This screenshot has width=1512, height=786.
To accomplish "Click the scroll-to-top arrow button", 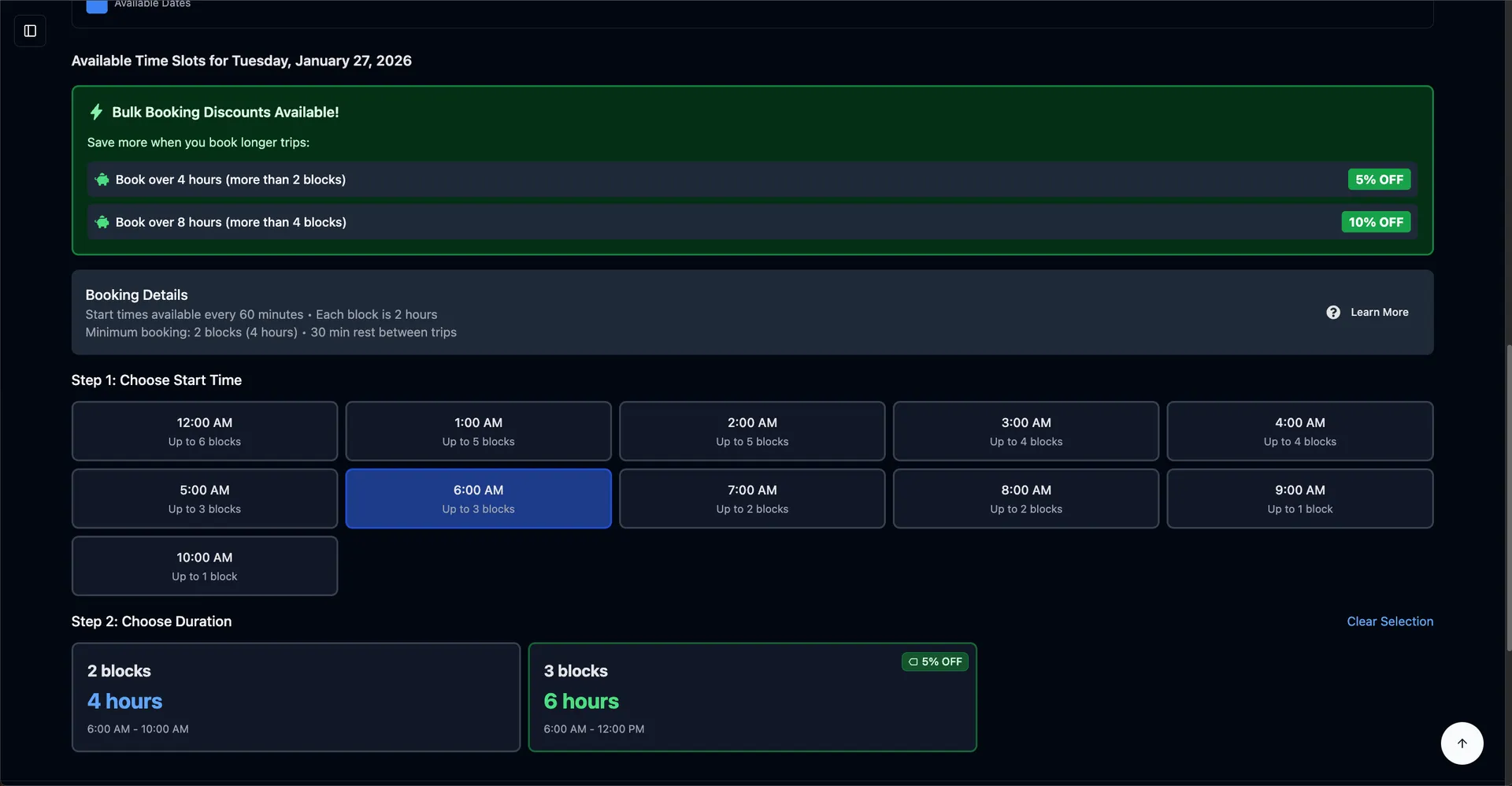I will pyautogui.click(x=1462, y=743).
